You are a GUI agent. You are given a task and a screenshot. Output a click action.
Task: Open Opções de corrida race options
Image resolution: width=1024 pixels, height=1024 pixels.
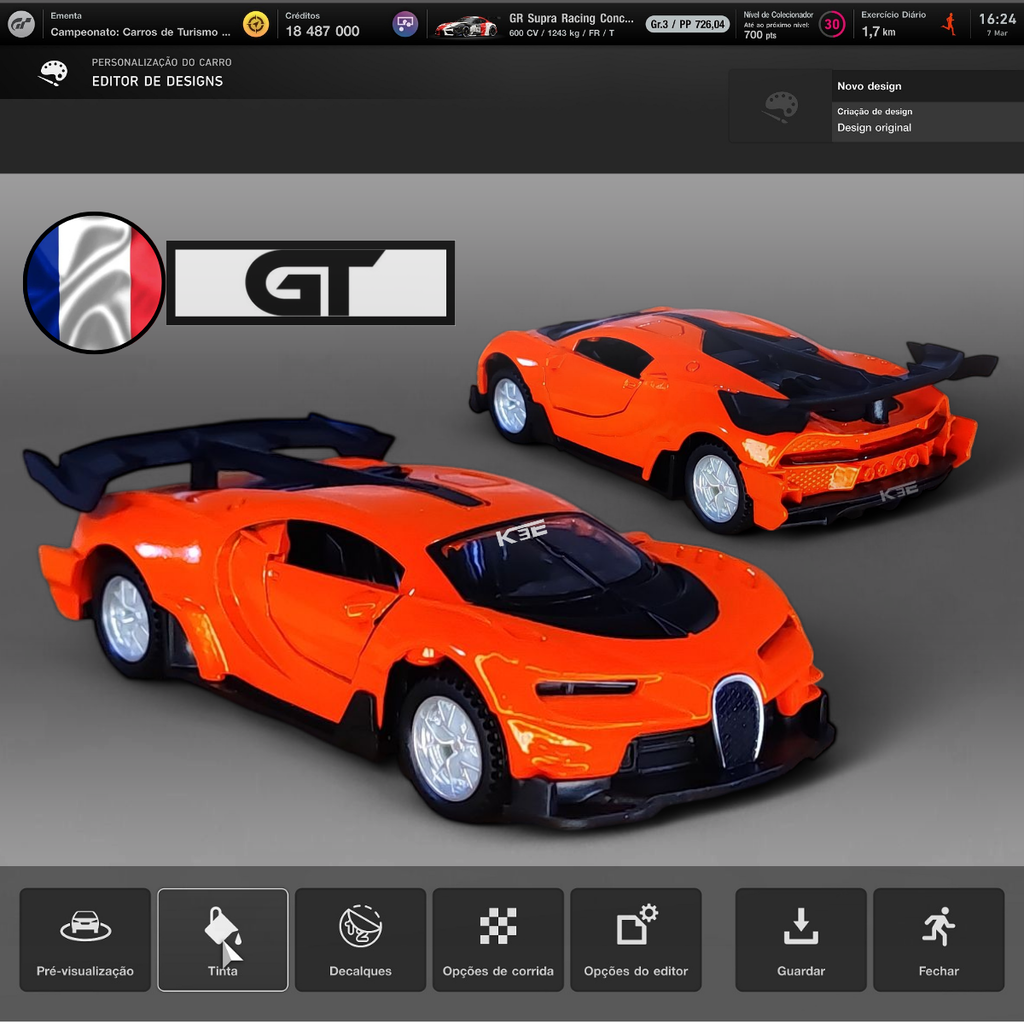coord(498,939)
